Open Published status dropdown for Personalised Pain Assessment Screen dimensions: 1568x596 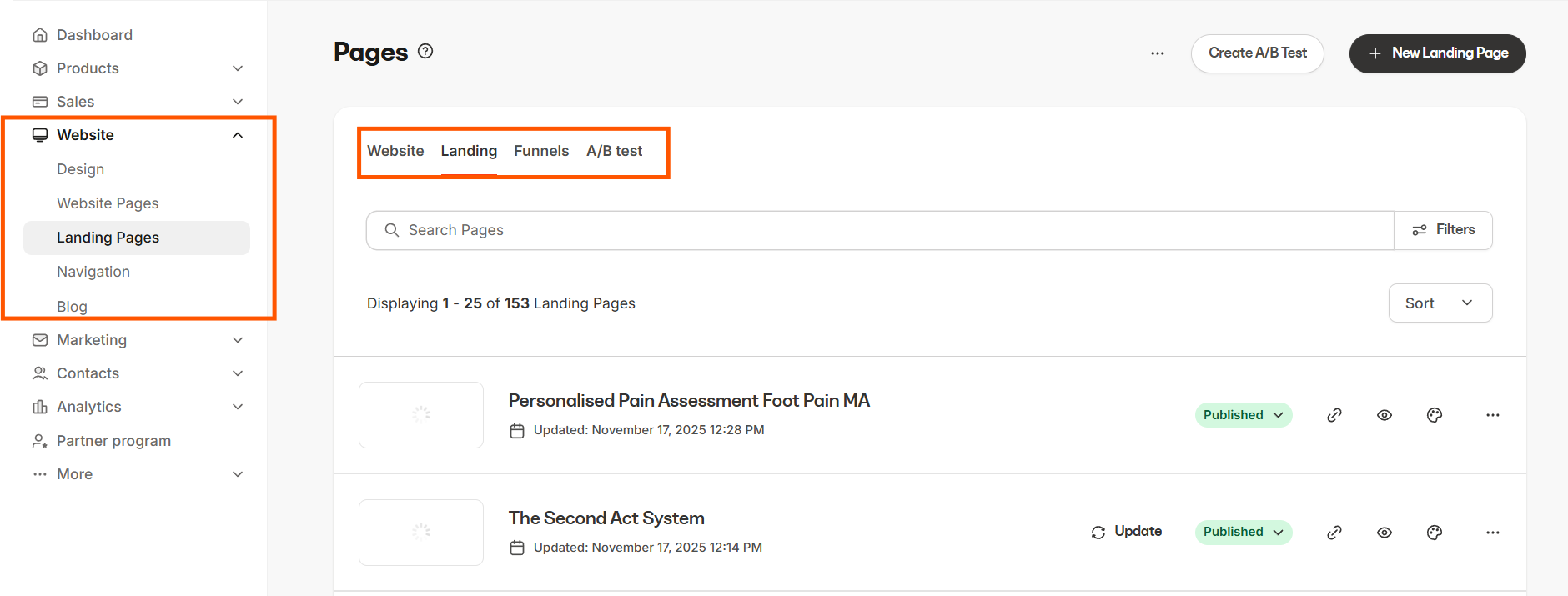pos(1243,415)
